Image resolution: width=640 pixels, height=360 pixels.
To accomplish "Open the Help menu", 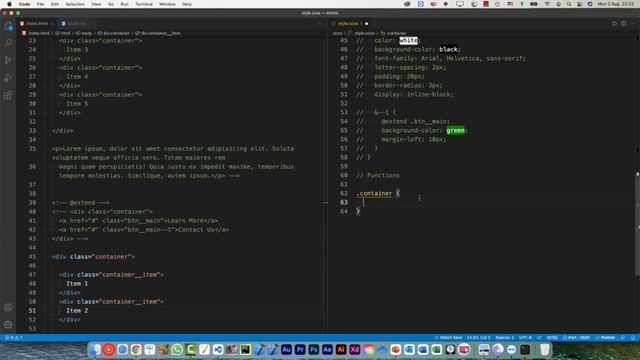I will coord(187,4).
